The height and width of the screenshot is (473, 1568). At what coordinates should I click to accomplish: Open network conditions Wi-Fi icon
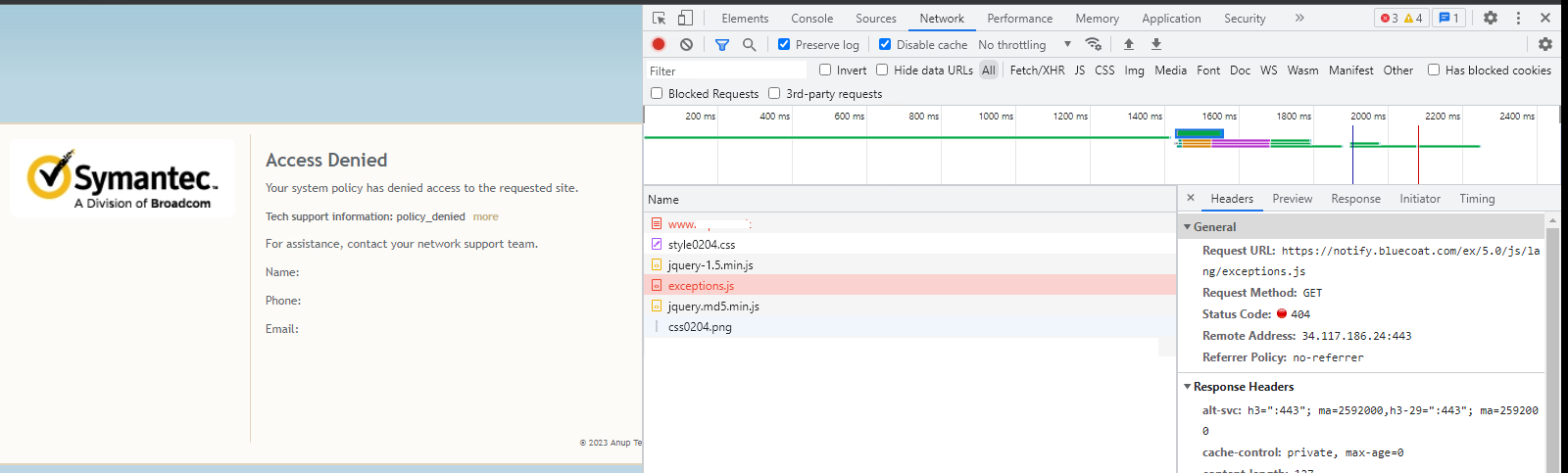pos(1094,44)
